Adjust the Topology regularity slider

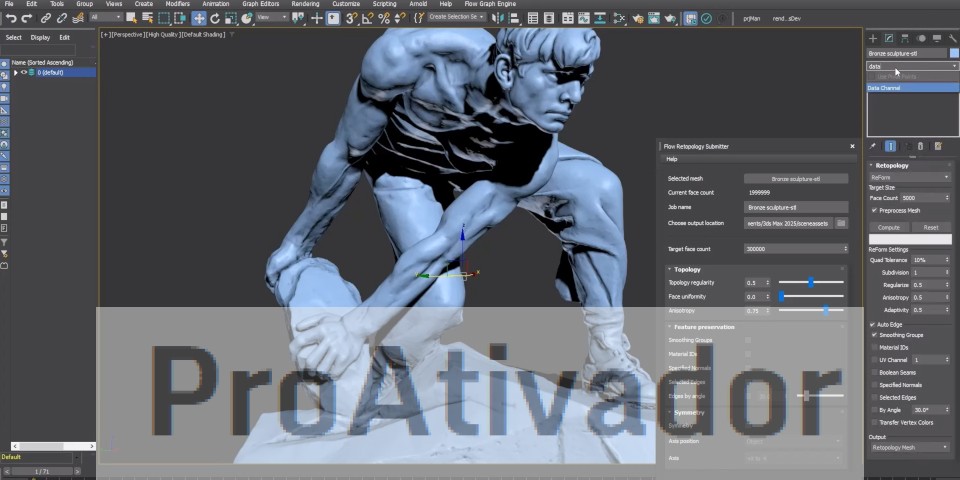[811, 282]
